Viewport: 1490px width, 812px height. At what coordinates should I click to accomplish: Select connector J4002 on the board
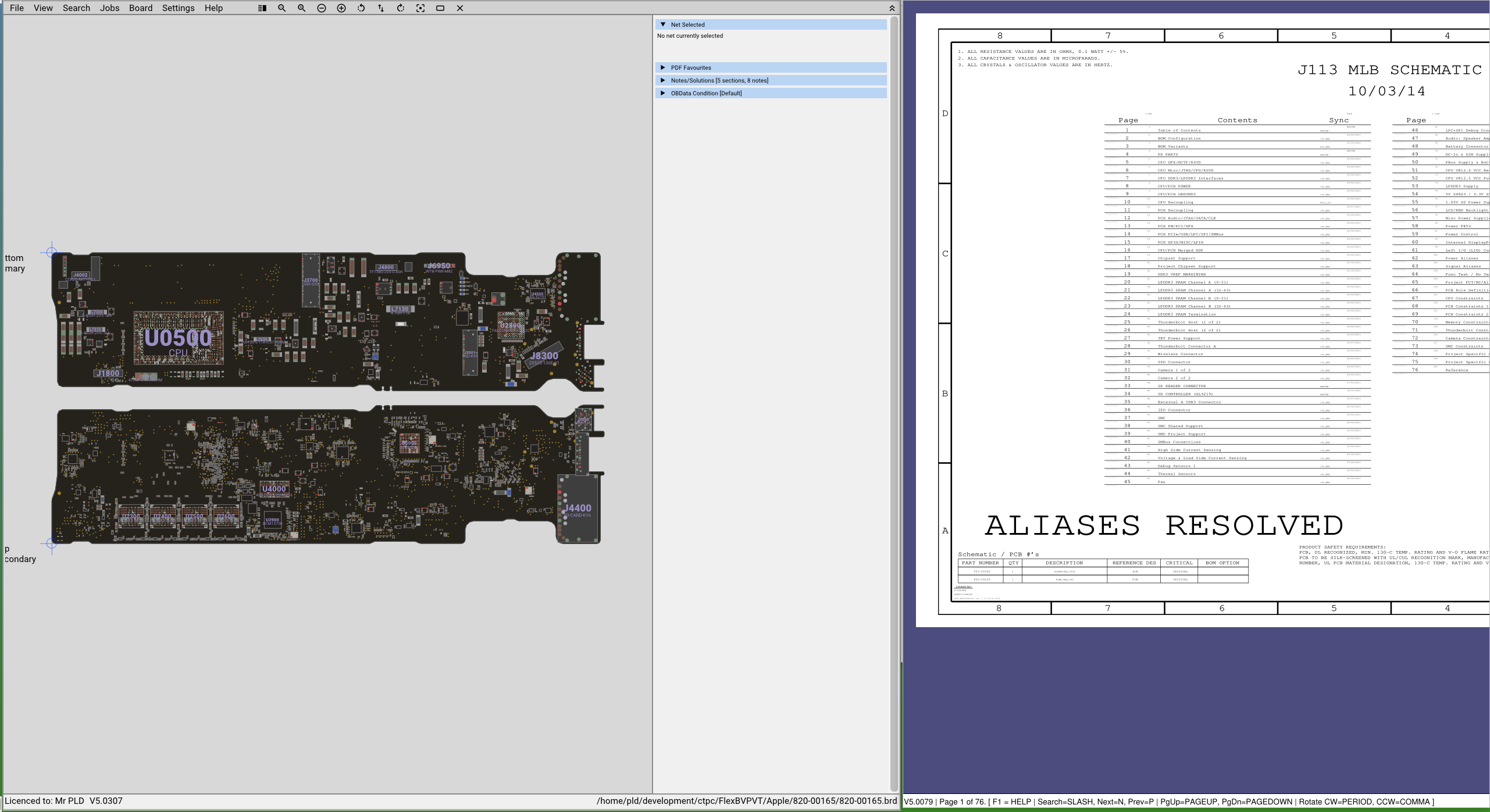[x=80, y=275]
